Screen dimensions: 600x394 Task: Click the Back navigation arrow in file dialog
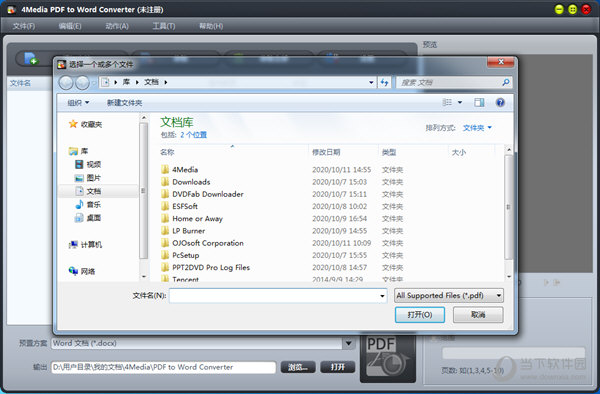click(x=66, y=82)
